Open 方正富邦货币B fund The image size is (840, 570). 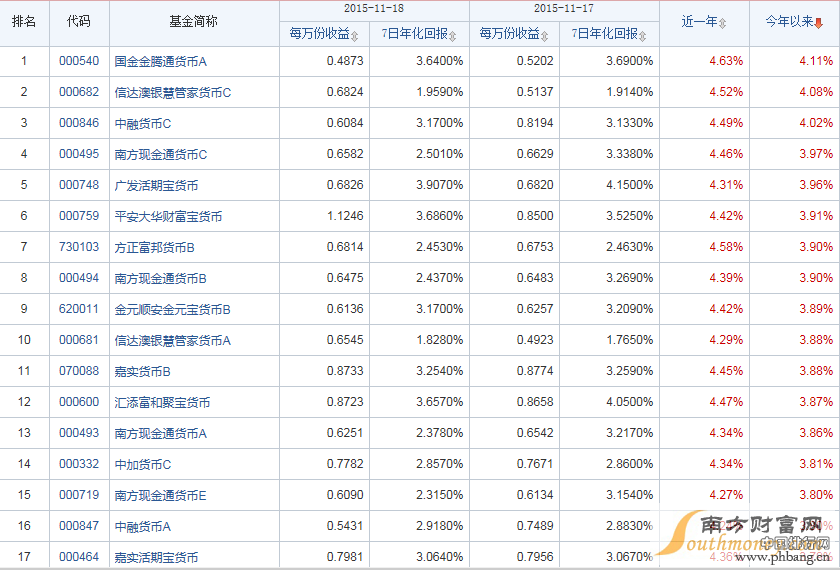(x=155, y=248)
